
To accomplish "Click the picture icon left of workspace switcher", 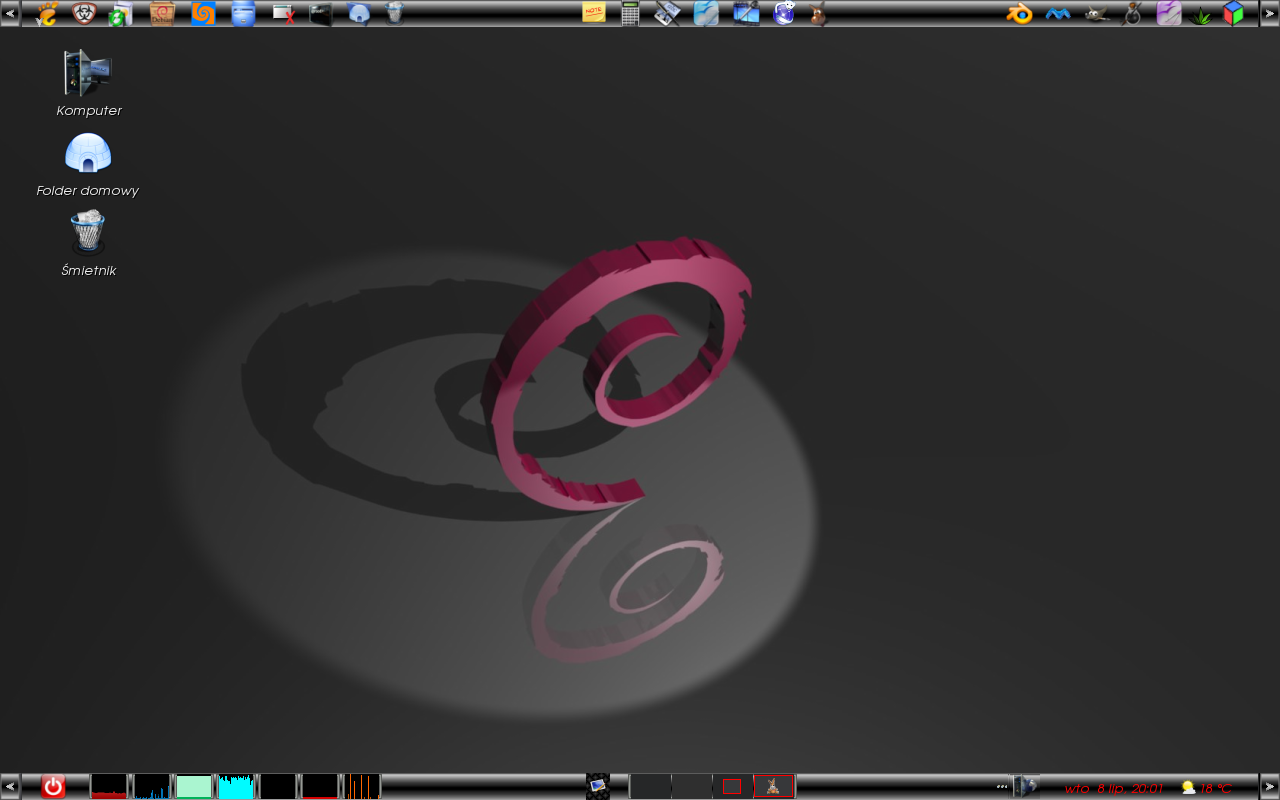I will 598,786.
